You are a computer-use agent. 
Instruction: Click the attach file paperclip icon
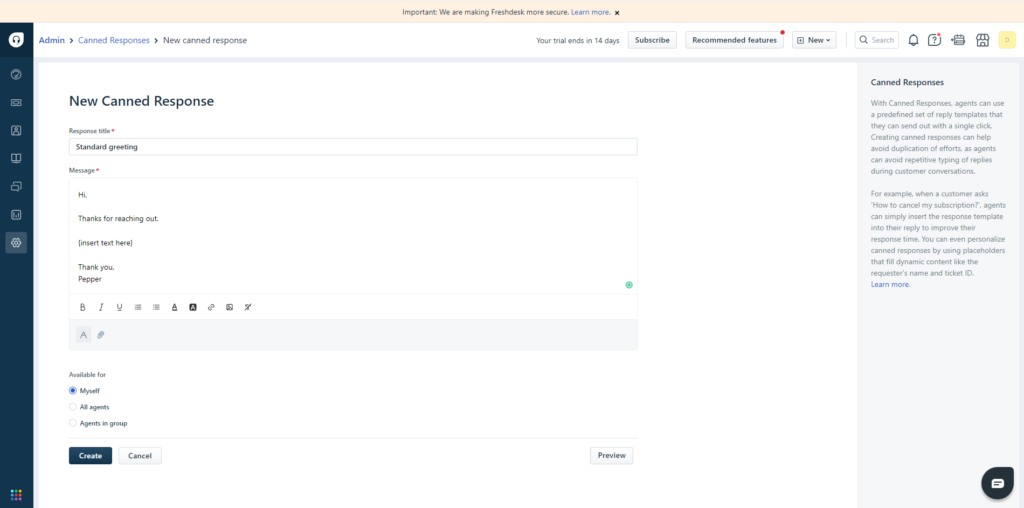pos(101,335)
